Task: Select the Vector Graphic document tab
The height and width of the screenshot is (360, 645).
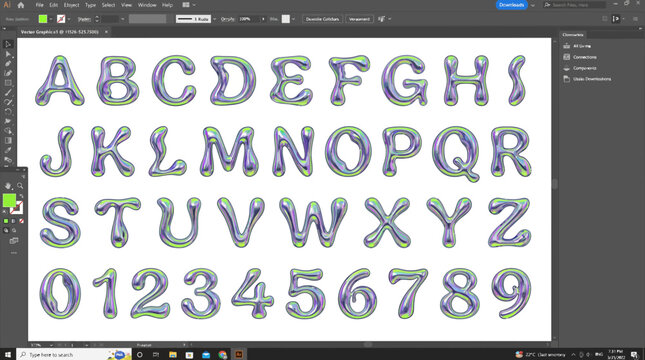Action: click(x=60, y=32)
